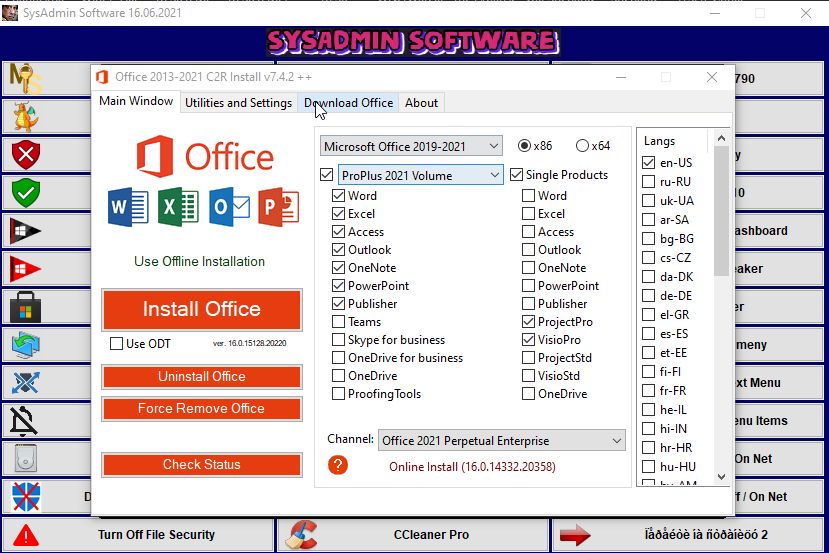Uncheck the ProjectPro single product
Screen dimensions: 829x553
coord(528,321)
